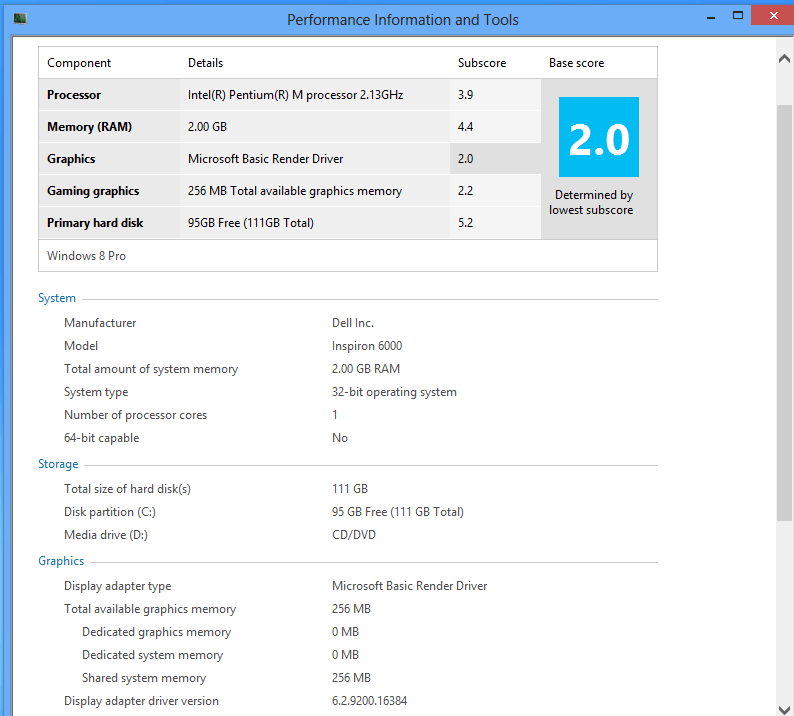Select the Primary hard disk row label
794x716 pixels.
[95, 223]
